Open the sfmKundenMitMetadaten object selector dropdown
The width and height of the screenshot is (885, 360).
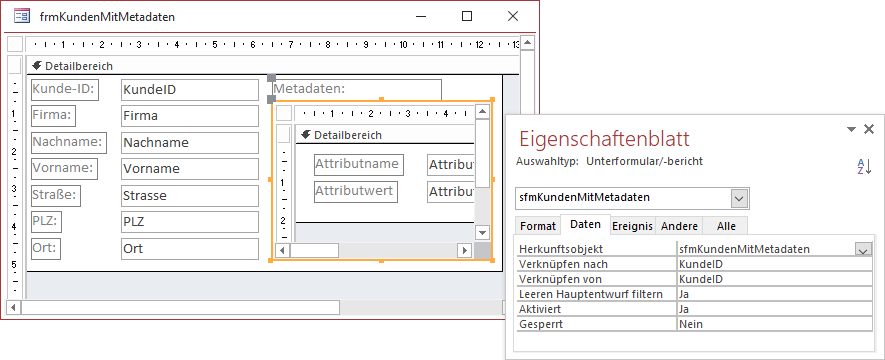point(740,198)
